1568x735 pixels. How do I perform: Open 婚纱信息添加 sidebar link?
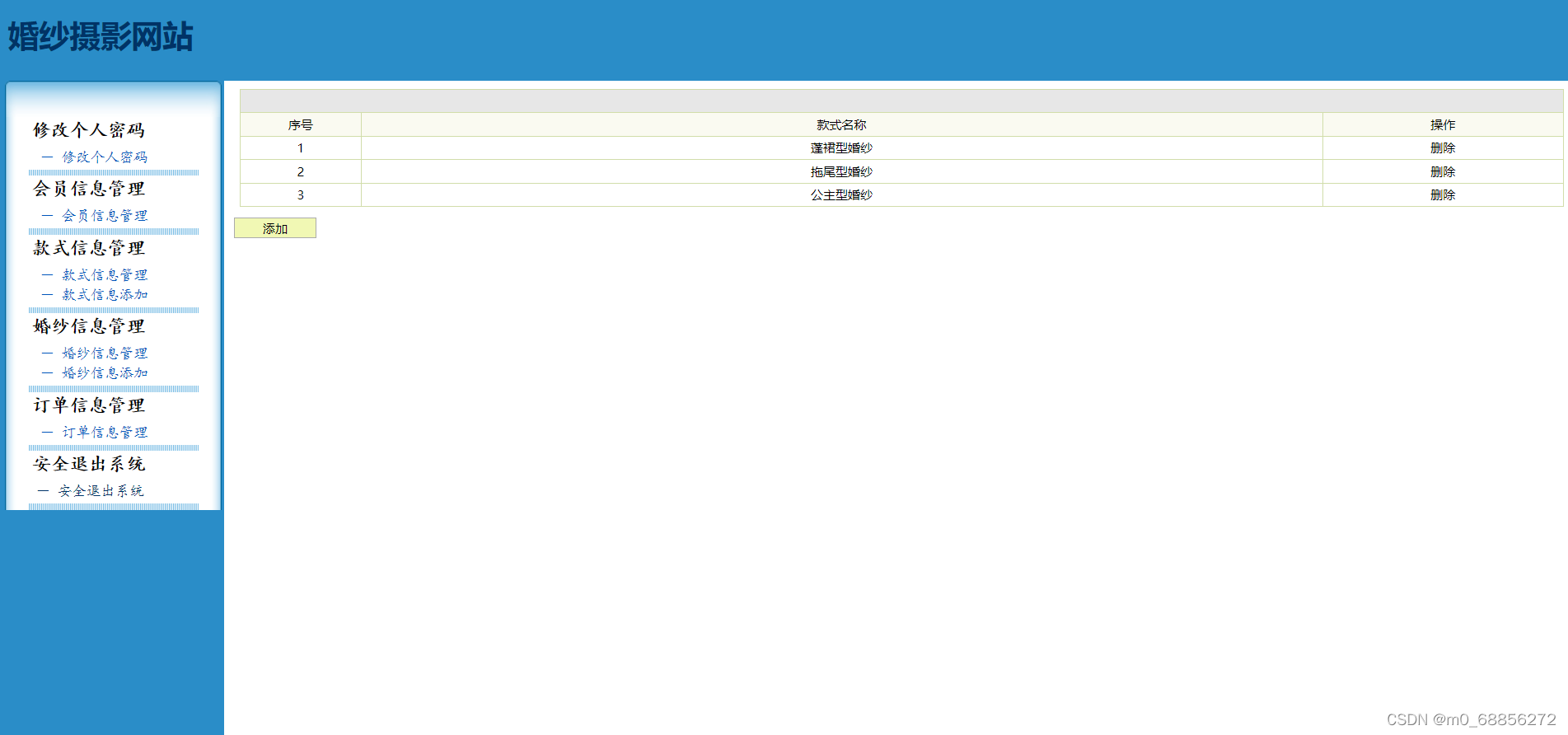(x=105, y=372)
